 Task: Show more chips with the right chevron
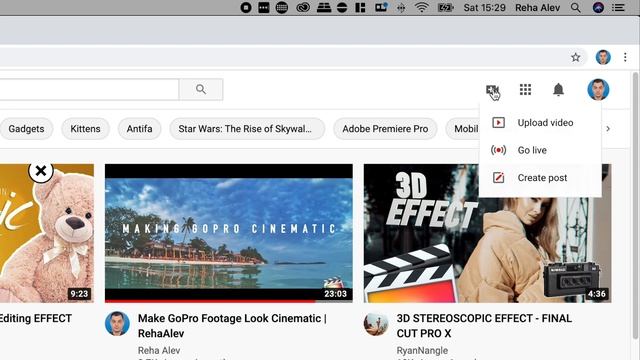point(608,129)
